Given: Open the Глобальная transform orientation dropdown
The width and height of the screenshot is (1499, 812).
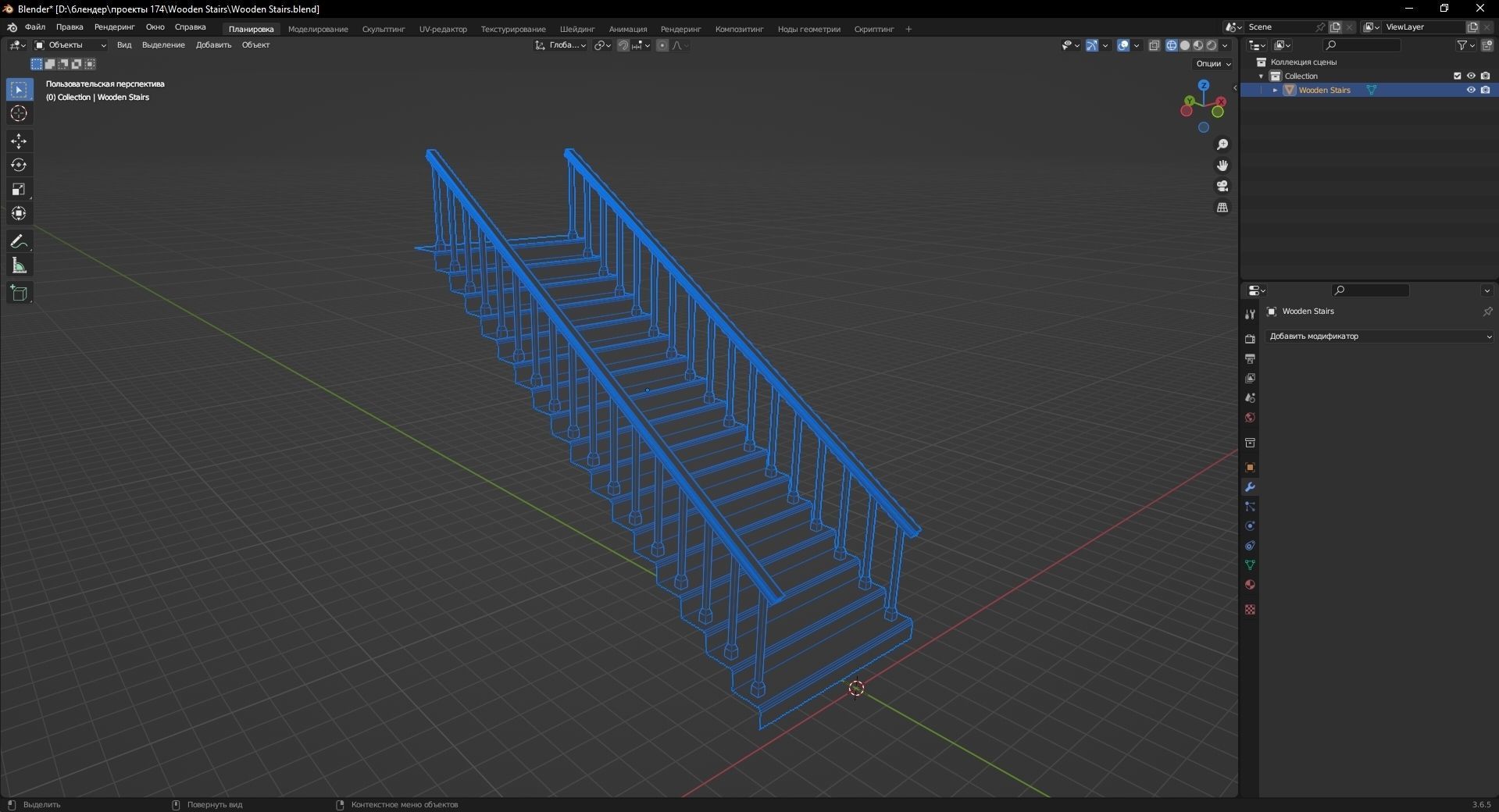Looking at the screenshot, I should (561, 45).
